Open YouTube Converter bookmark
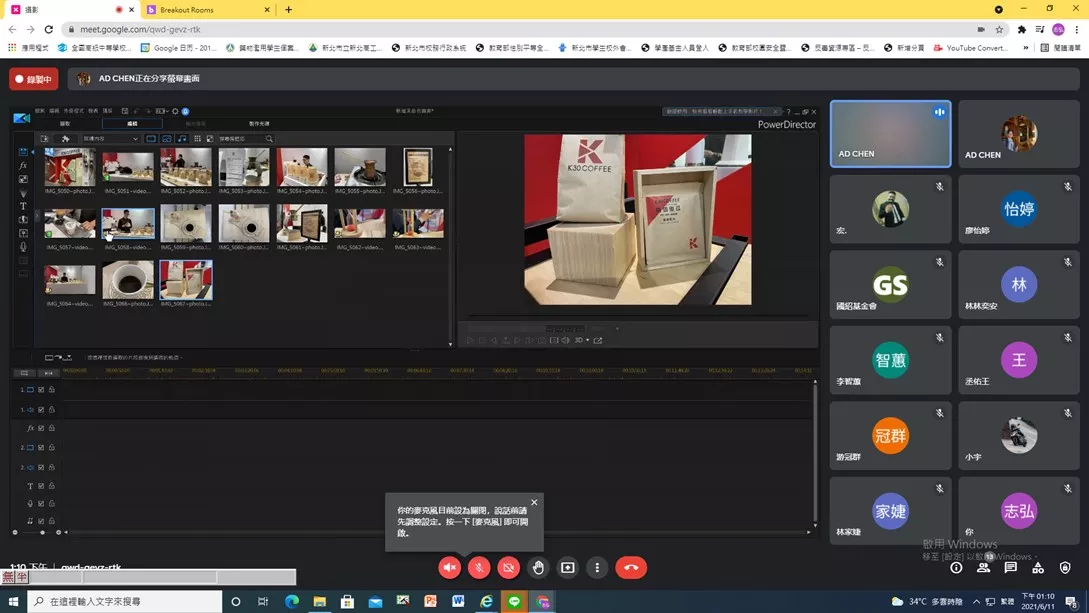The height and width of the screenshot is (613, 1089). 970,48
